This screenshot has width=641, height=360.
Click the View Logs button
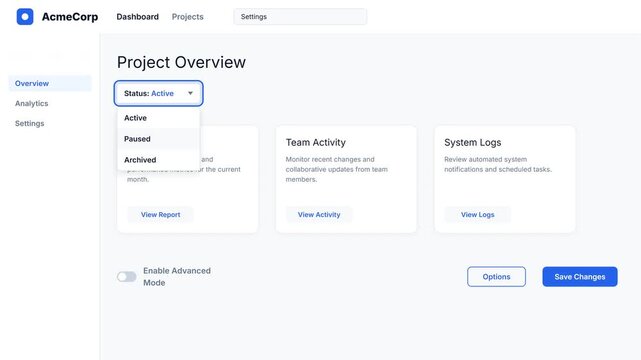[477, 215]
